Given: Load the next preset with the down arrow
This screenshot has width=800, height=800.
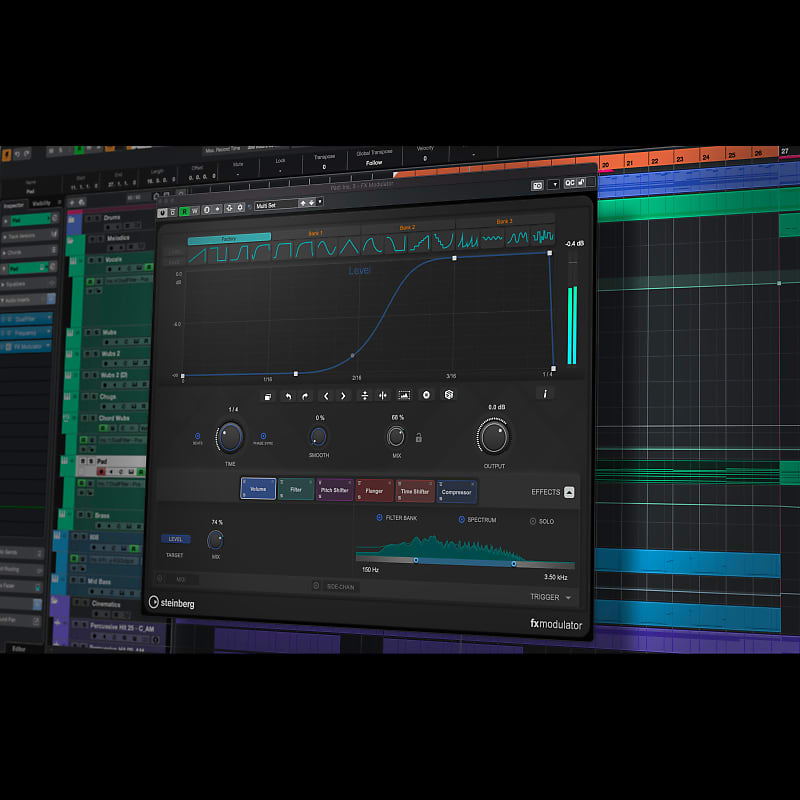Looking at the screenshot, I should point(311,203).
